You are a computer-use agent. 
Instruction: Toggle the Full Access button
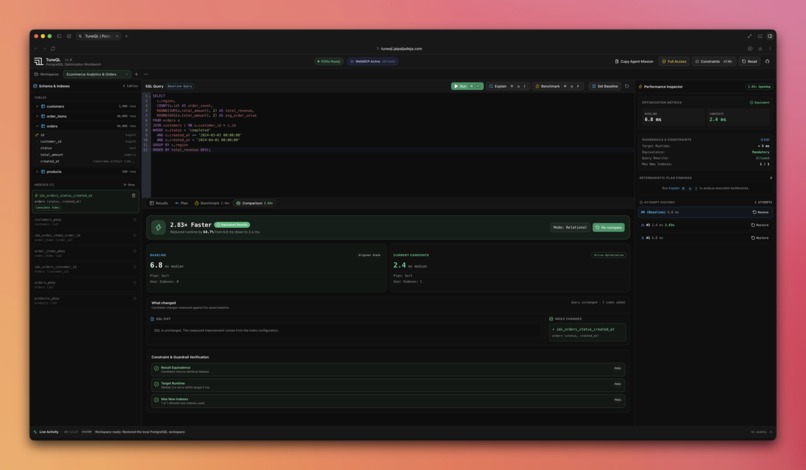[x=674, y=61]
